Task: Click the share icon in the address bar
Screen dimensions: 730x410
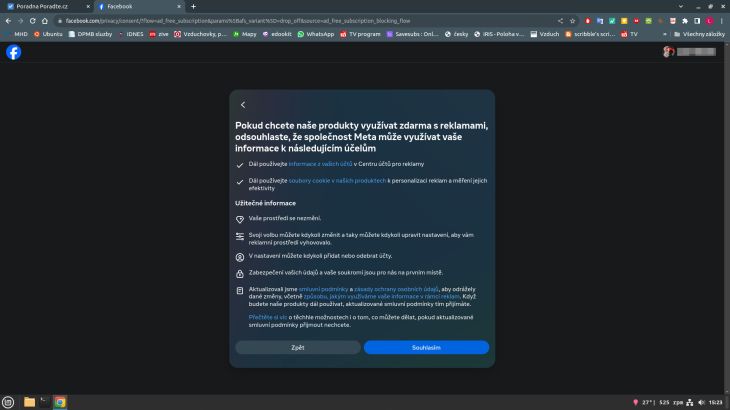Action: click(x=561, y=21)
